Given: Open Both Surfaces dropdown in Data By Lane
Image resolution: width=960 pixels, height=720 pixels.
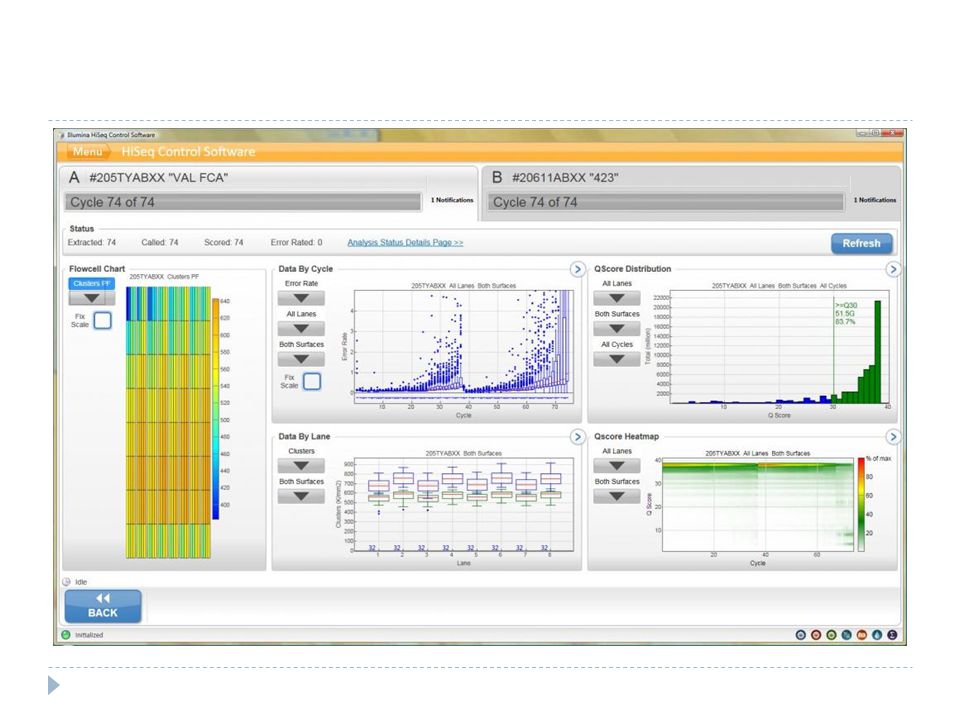Looking at the screenshot, I should [301, 497].
